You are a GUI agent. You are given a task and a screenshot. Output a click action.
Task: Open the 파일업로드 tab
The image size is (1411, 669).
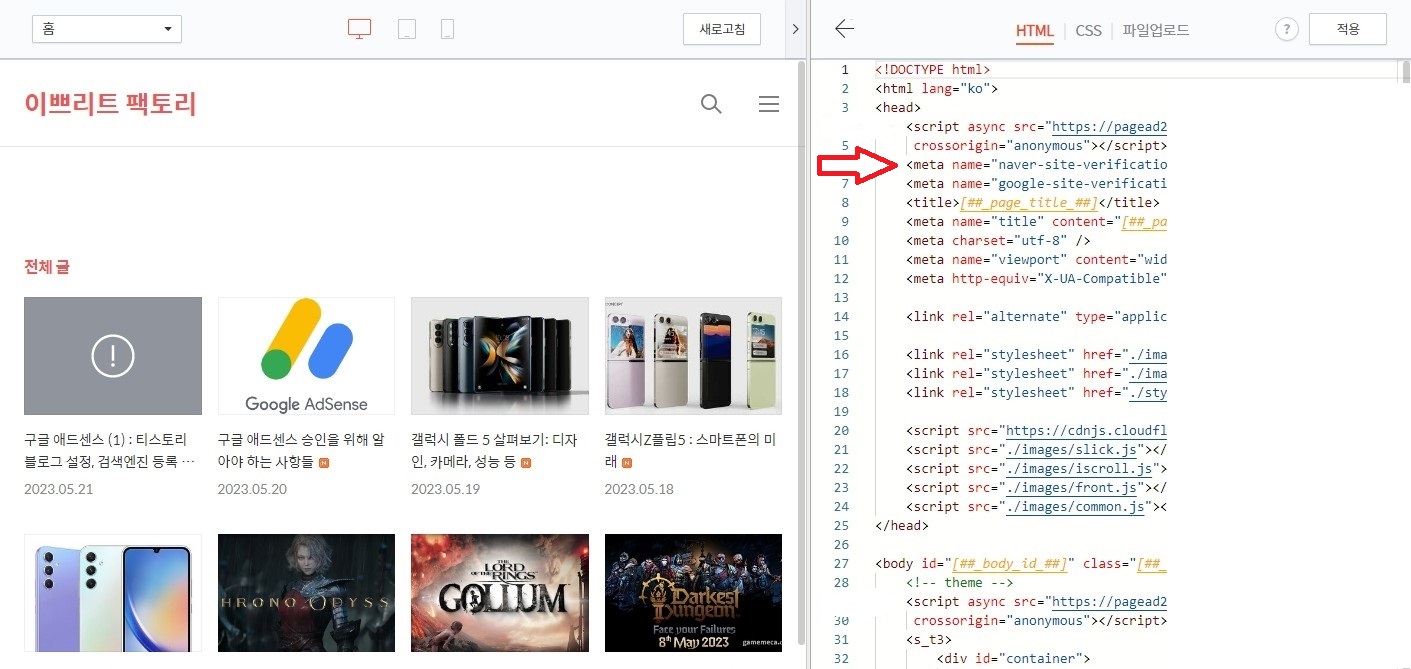click(1156, 30)
